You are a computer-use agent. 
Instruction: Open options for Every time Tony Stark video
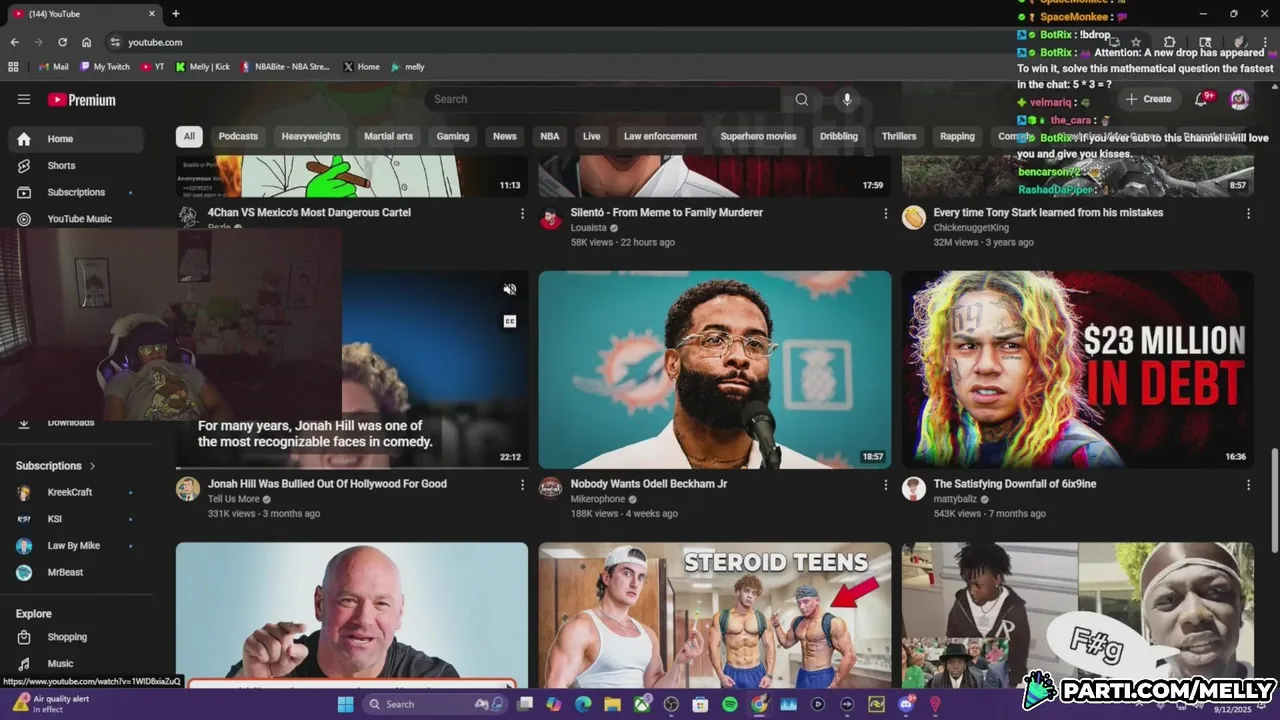click(1248, 213)
